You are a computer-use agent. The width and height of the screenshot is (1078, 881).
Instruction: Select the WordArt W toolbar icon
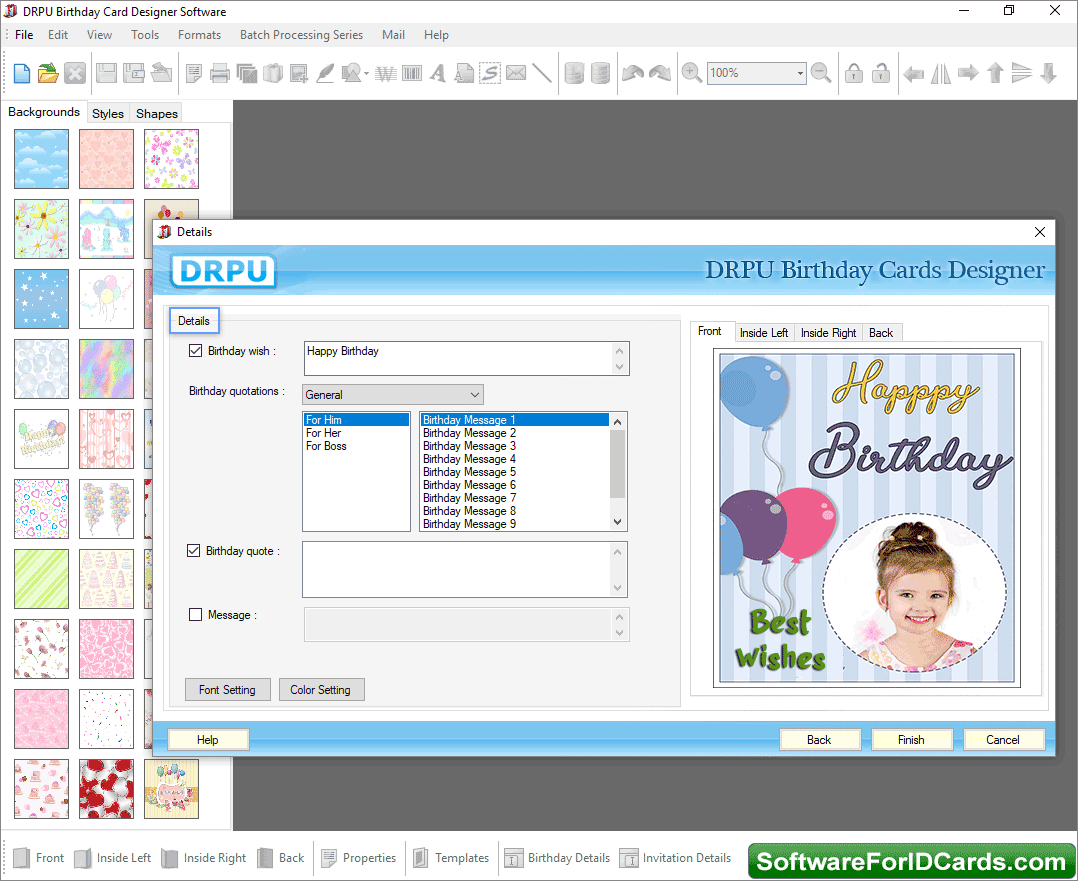coord(386,73)
